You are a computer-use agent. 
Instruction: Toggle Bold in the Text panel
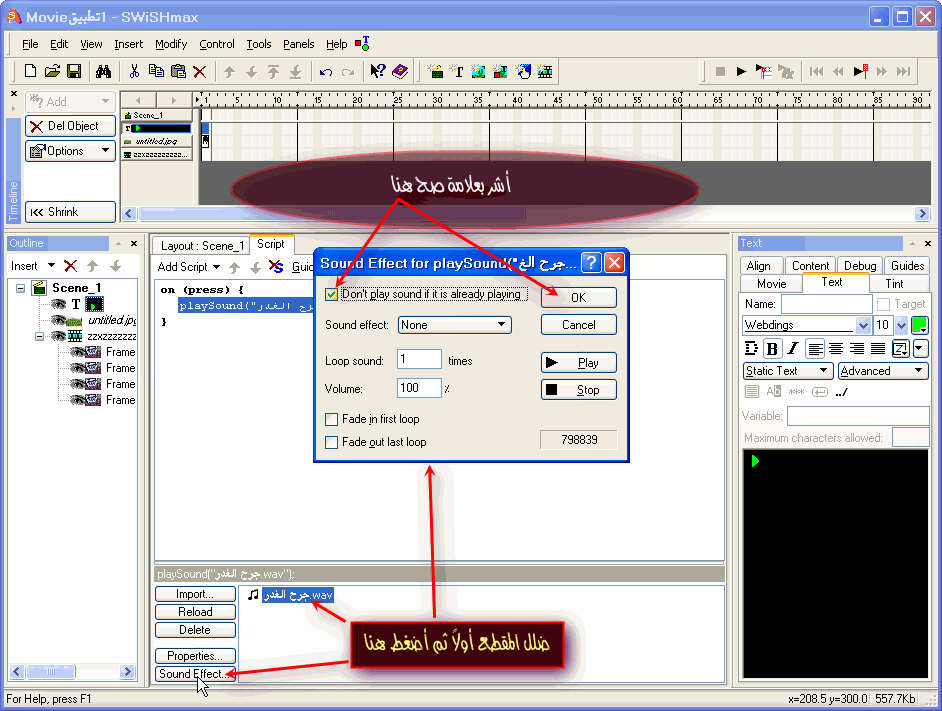tap(773, 349)
